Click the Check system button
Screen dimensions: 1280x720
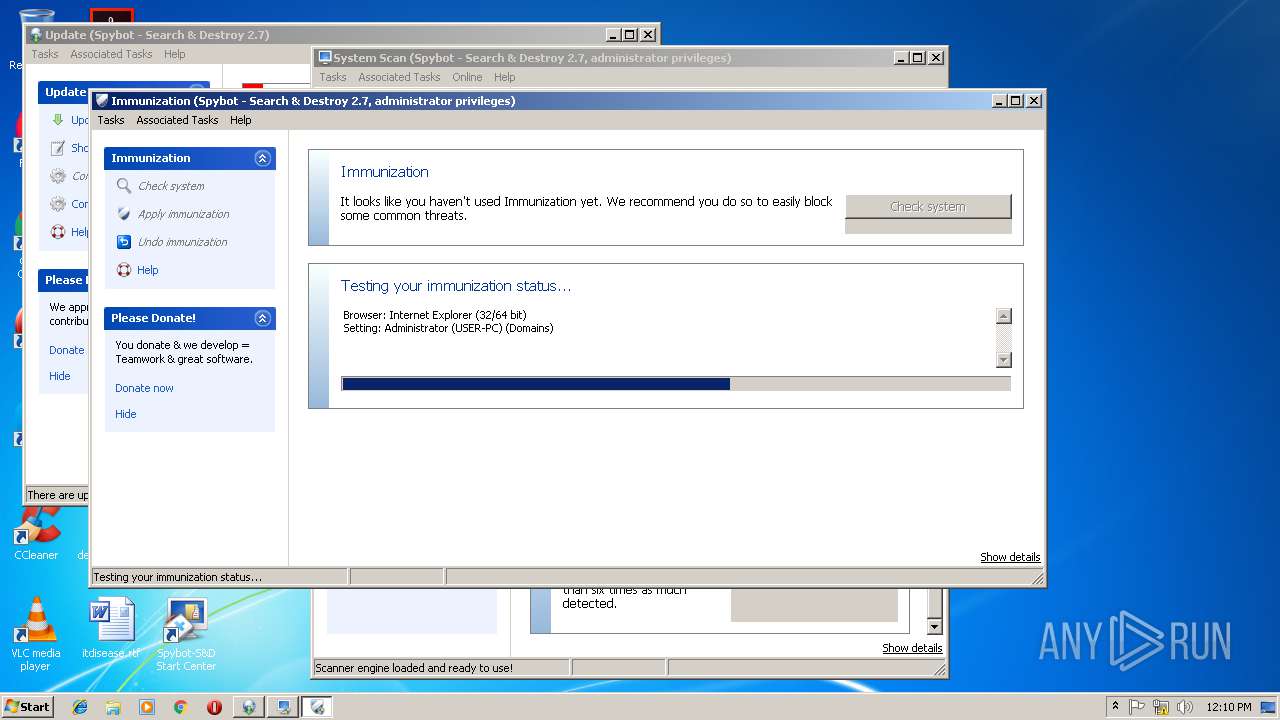click(928, 206)
